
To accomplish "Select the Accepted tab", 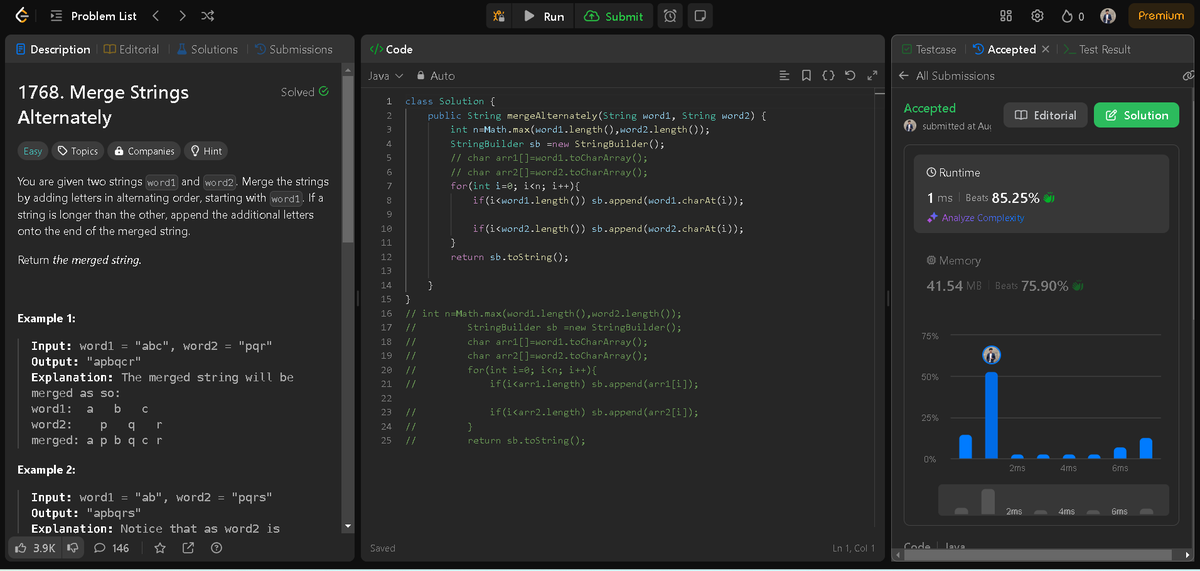I will coord(1004,49).
